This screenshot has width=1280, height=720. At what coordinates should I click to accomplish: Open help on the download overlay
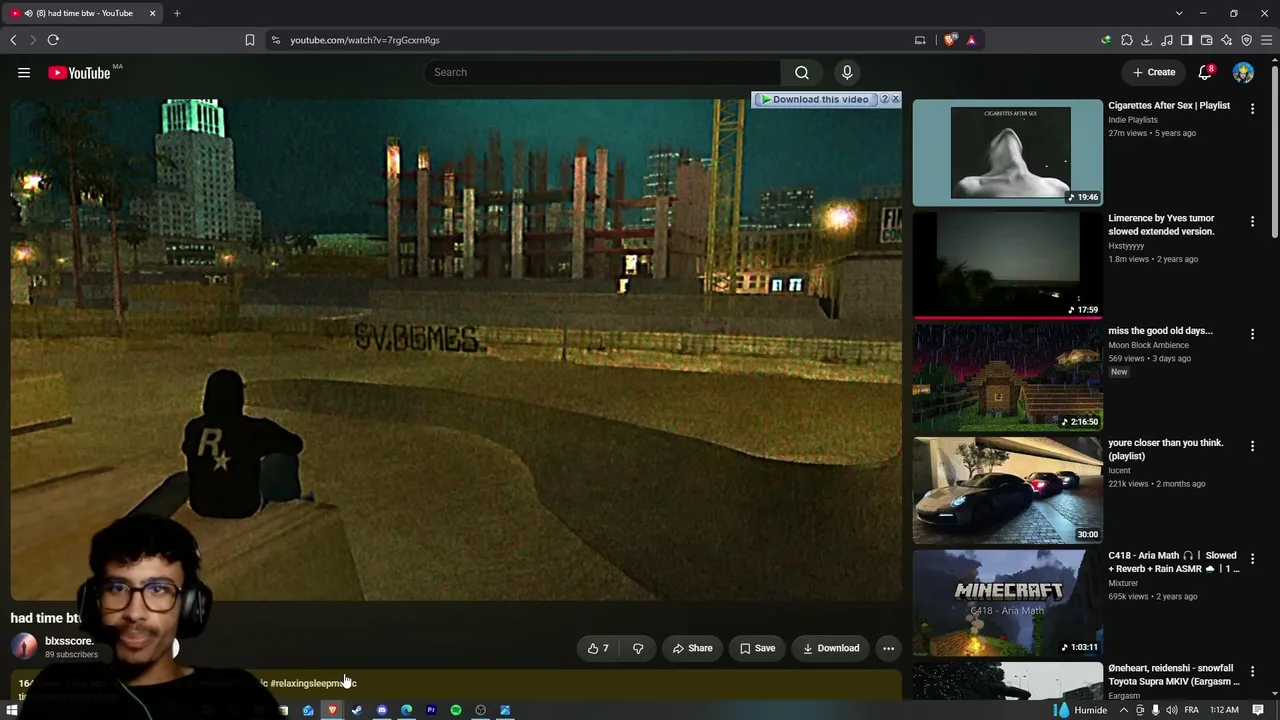884,99
